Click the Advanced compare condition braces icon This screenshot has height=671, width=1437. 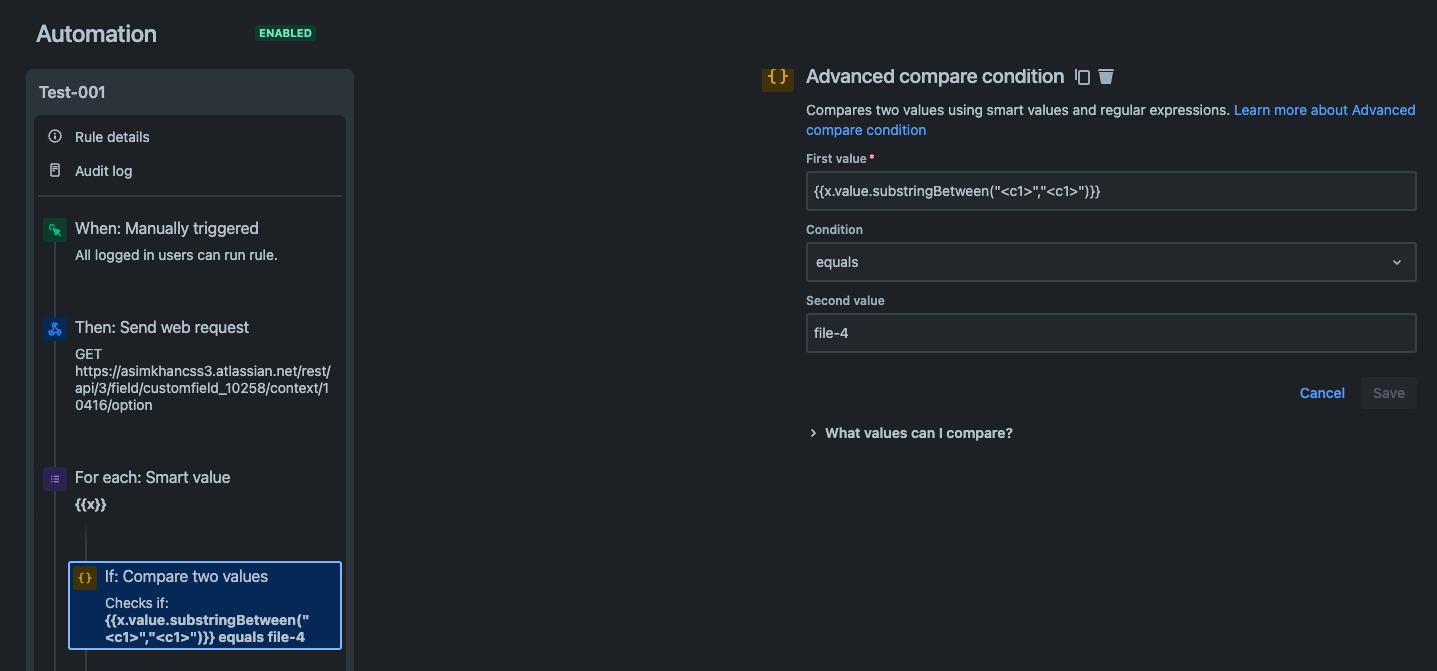pyautogui.click(x=778, y=77)
